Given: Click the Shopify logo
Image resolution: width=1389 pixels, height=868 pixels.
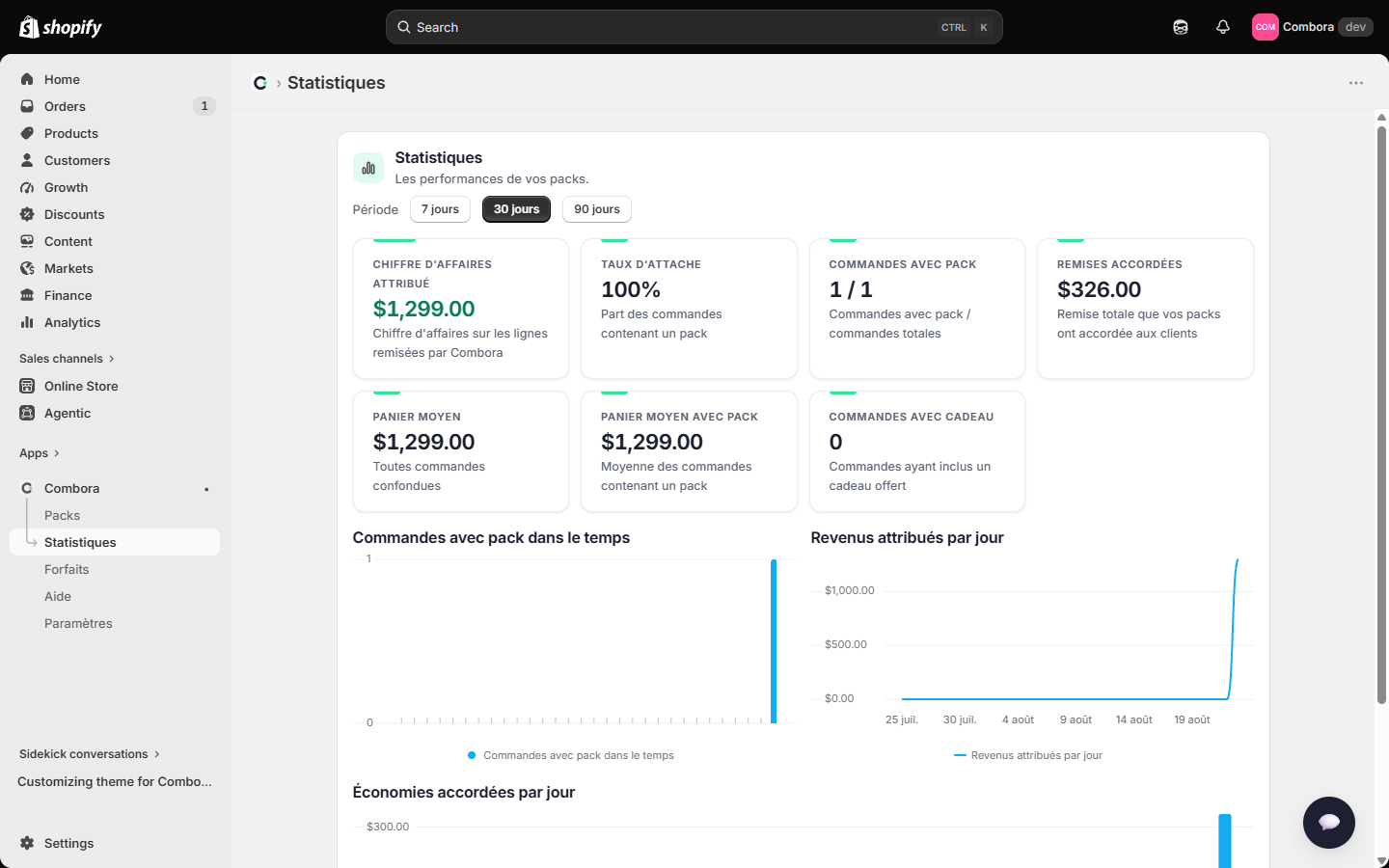Looking at the screenshot, I should pyautogui.click(x=60, y=27).
